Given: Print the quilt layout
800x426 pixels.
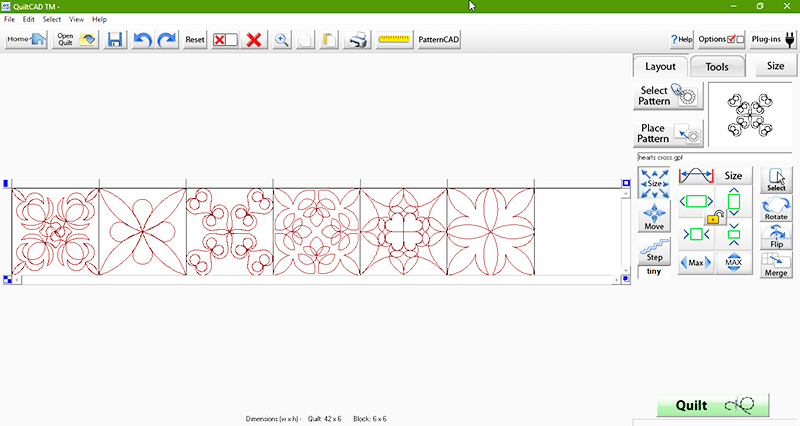Looking at the screenshot, I should 357,40.
